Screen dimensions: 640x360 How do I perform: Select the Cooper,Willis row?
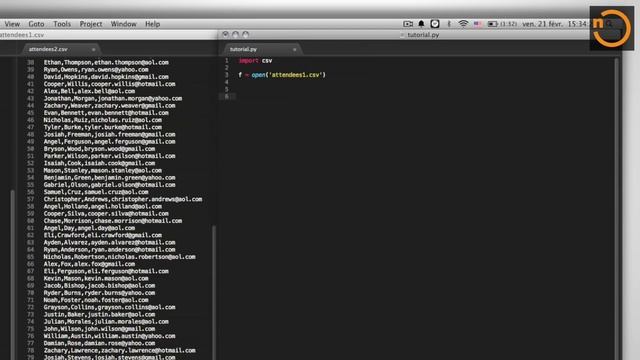pos(109,84)
